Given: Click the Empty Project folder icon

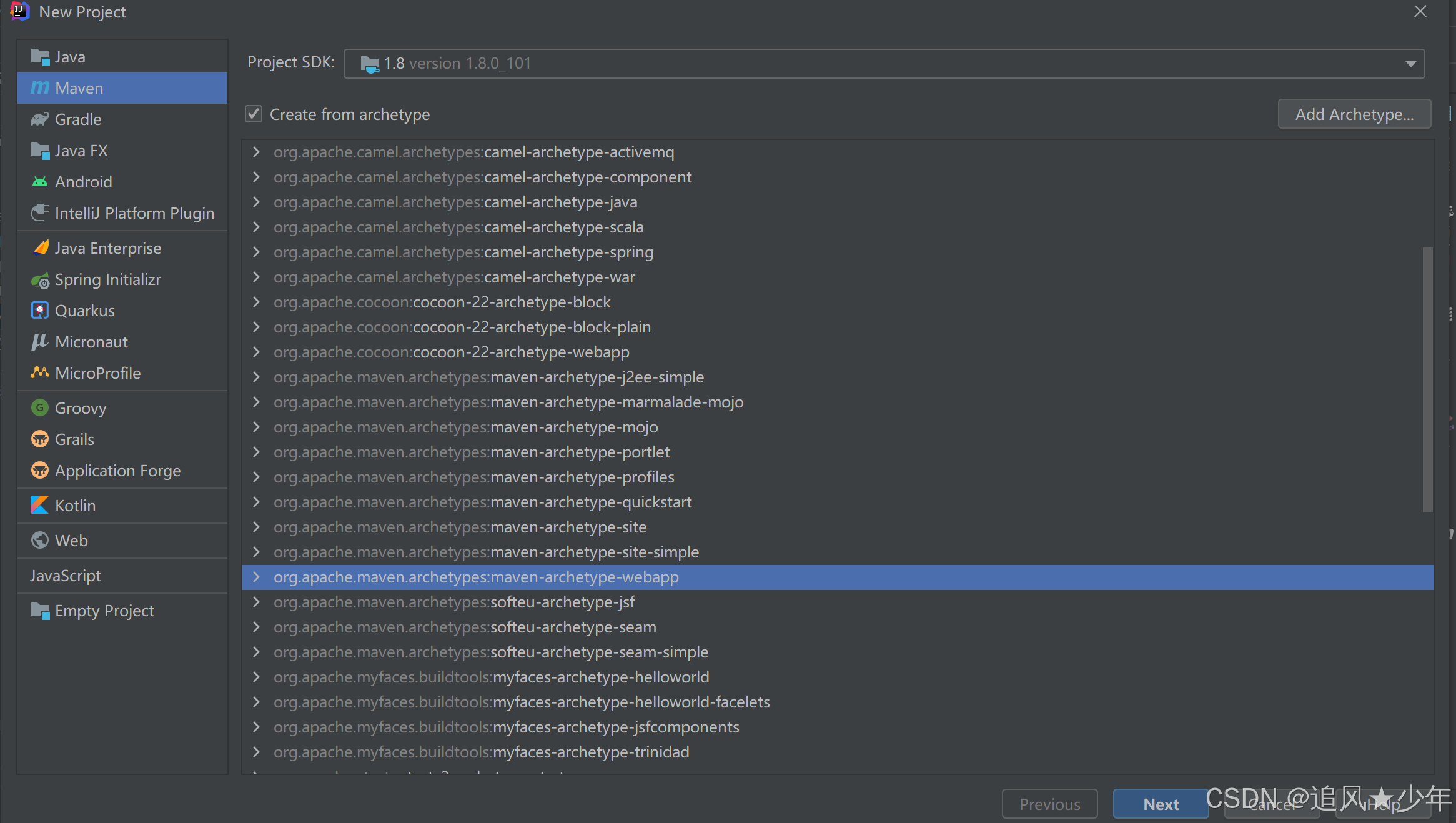Looking at the screenshot, I should (40, 611).
